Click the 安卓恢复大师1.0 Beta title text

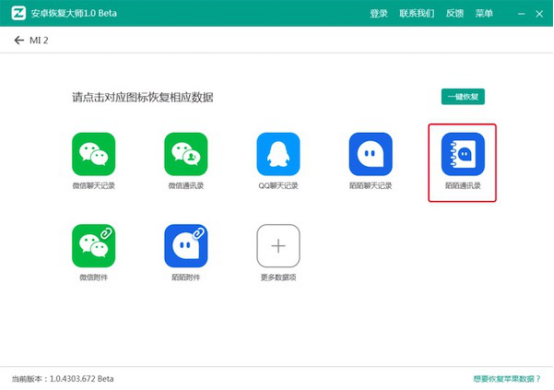click(x=73, y=13)
